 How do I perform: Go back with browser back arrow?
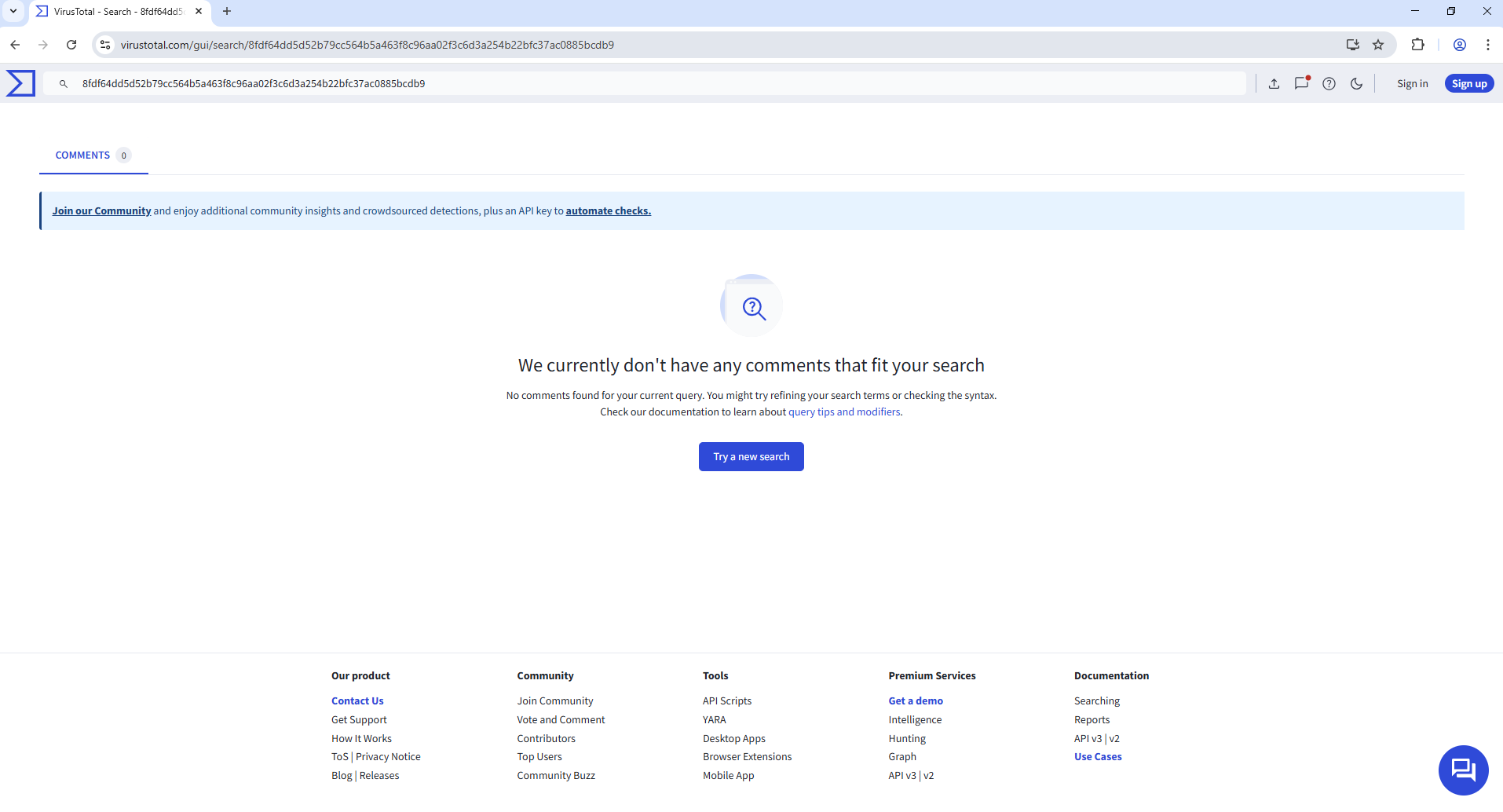(x=15, y=45)
